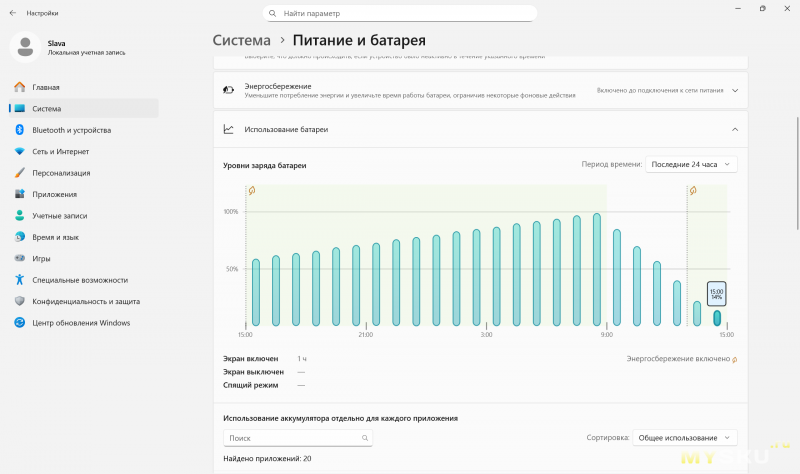Click the Slava user profile avatar
Image resolution: width=800 pixels, height=474 pixels.
[25, 47]
